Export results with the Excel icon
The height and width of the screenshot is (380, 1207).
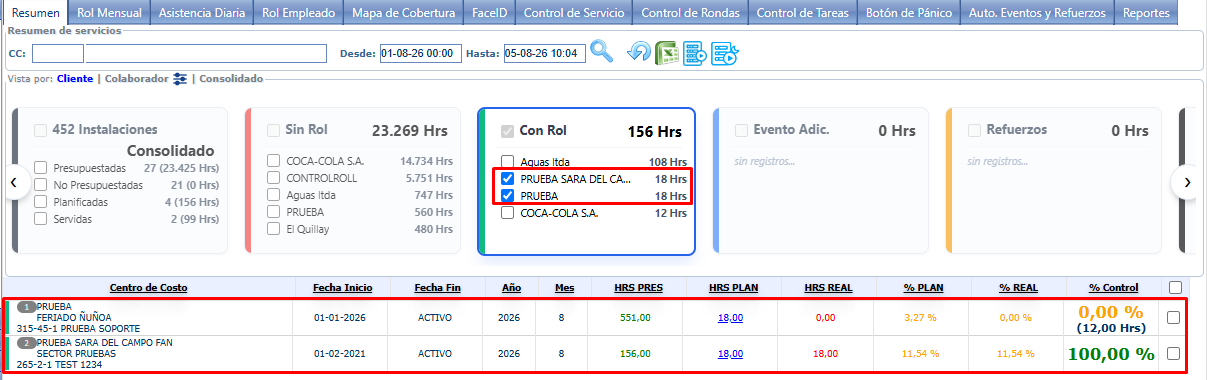[x=667, y=53]
